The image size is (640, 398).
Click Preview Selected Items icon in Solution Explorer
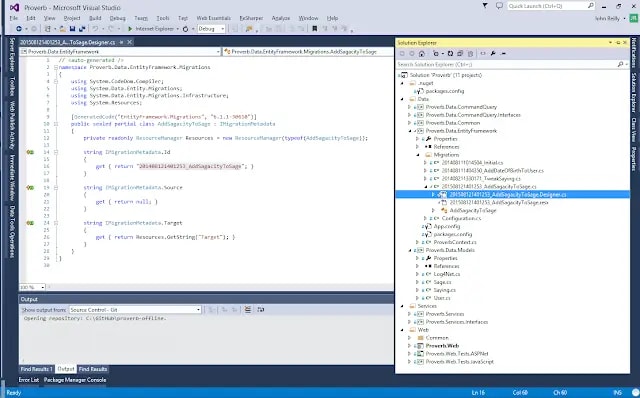pyautogui.click(x=503, y=53)
